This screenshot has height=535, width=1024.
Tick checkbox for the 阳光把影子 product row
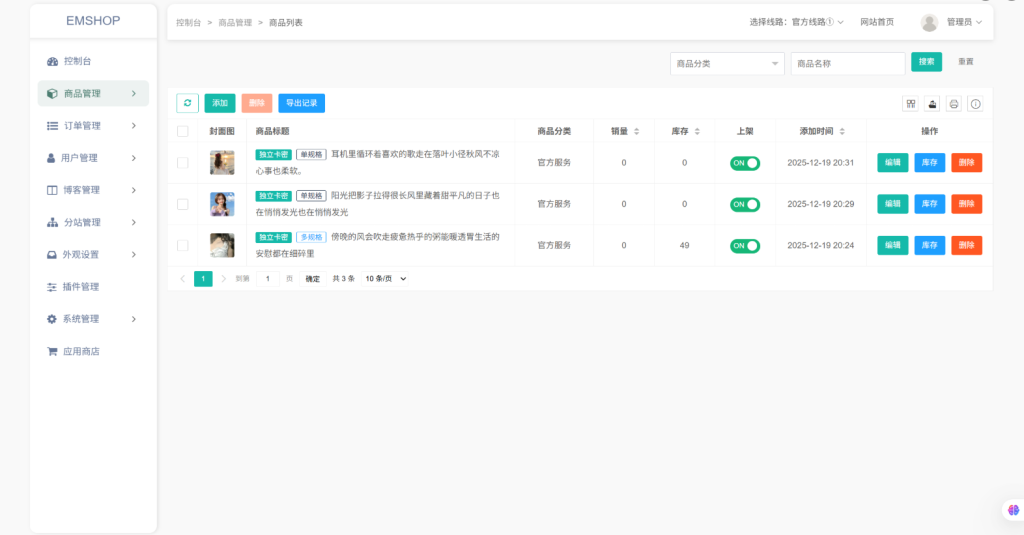(183, 204)
